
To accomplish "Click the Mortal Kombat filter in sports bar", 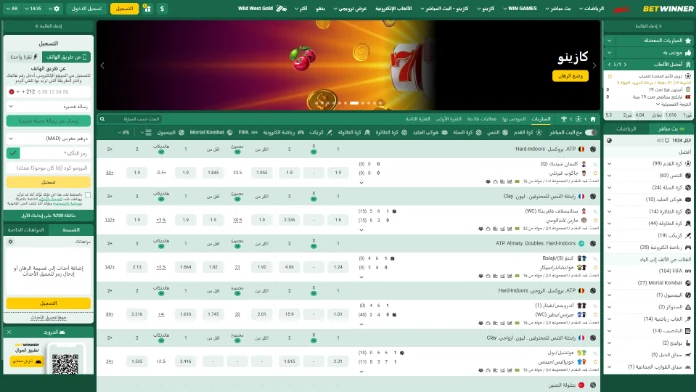I will tap(211, 132).
